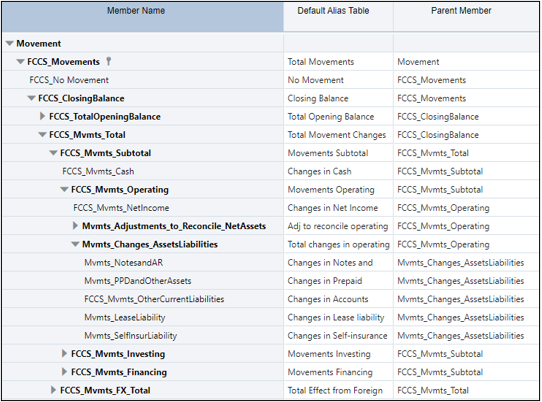Expand Mvmts_Adjustments_to_Reconcile_NetAssets node
The height and width of the screenshot is (402, 542).
75,226
